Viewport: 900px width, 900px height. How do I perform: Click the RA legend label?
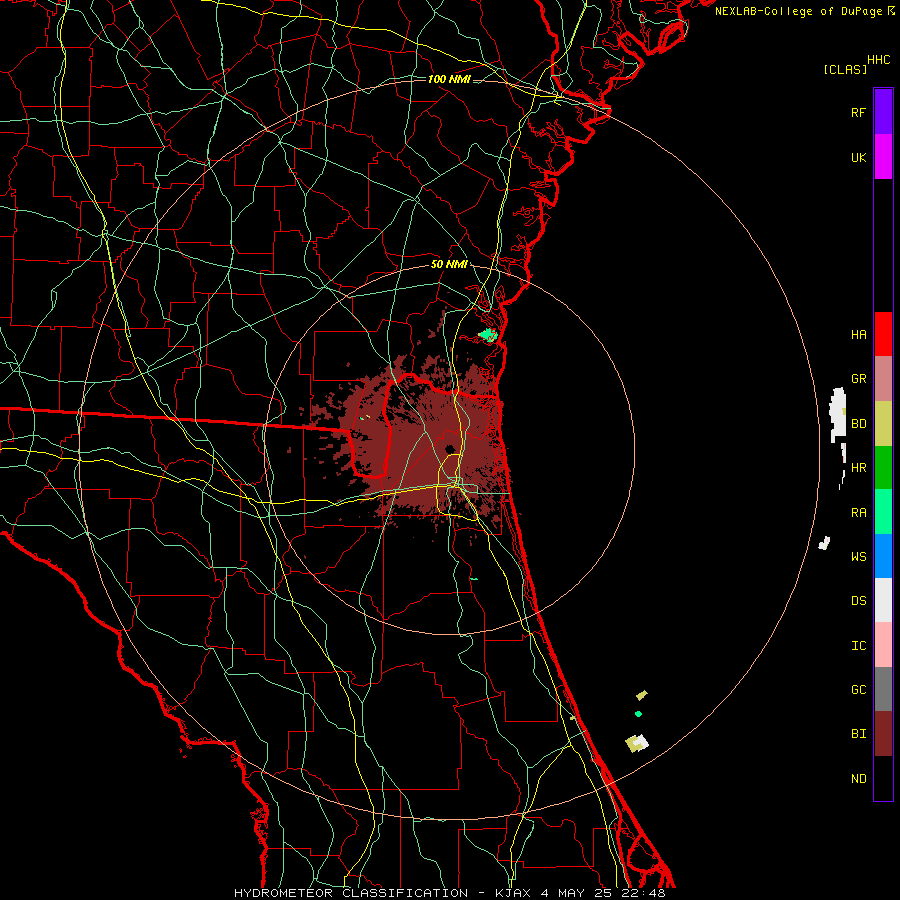pyautogui.click(x=858, y=513)
